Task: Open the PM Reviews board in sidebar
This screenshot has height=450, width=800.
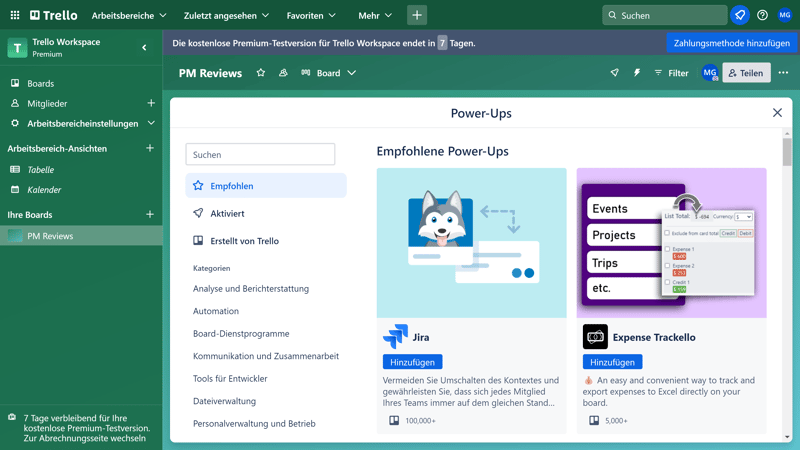Action: tap(81, 236)
